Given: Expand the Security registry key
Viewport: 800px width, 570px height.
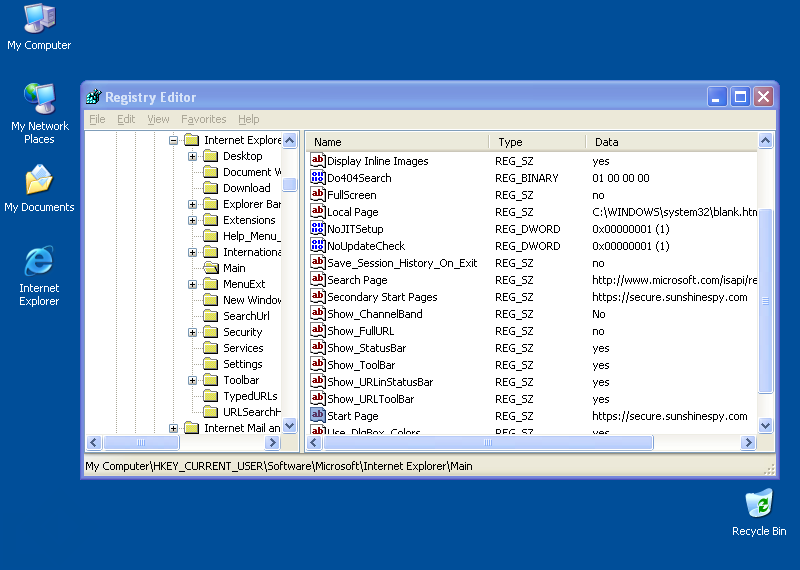Looking at the screenshot, I should 192,332.
